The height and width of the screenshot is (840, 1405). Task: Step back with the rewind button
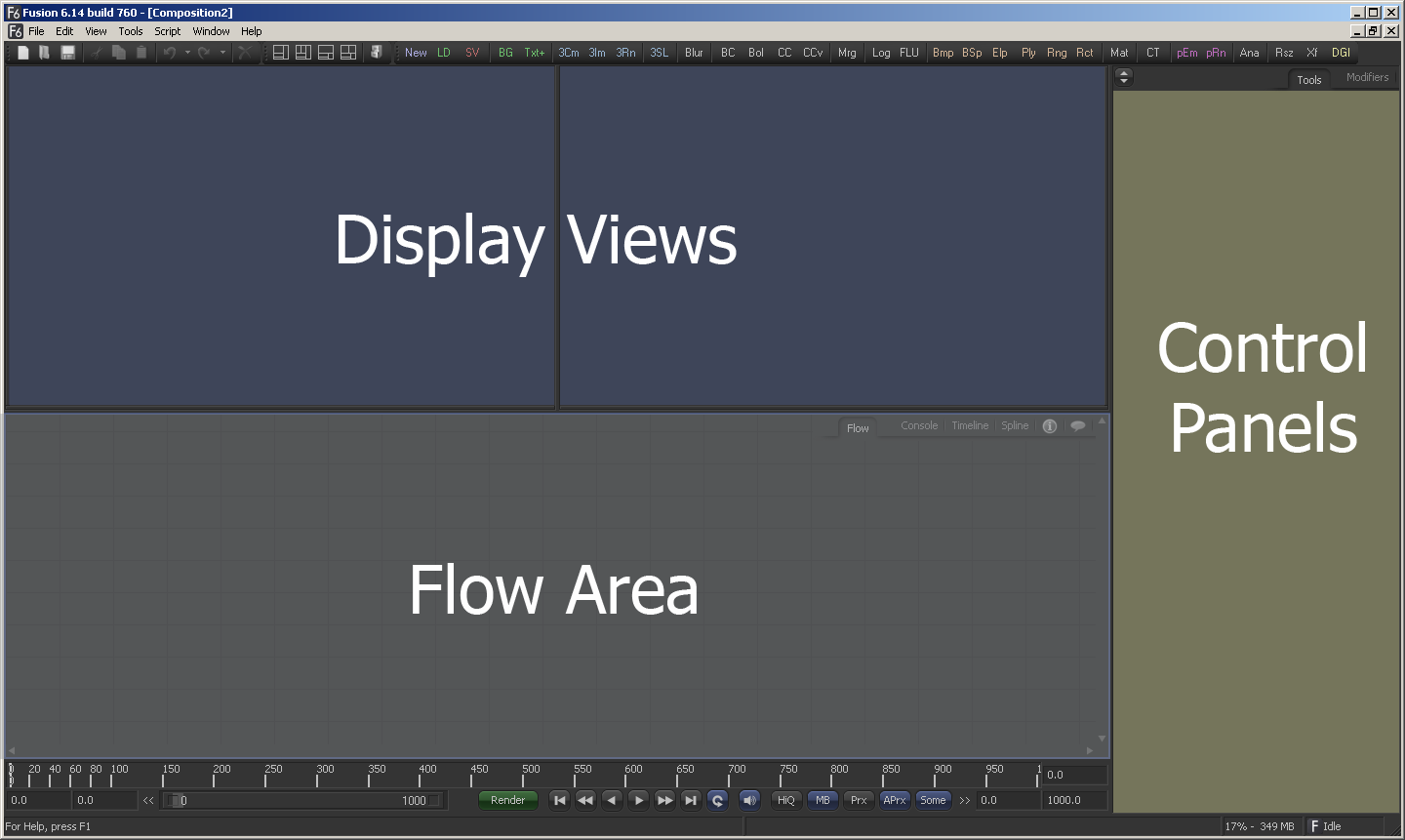pyautogui.click(x=585, y=800)
